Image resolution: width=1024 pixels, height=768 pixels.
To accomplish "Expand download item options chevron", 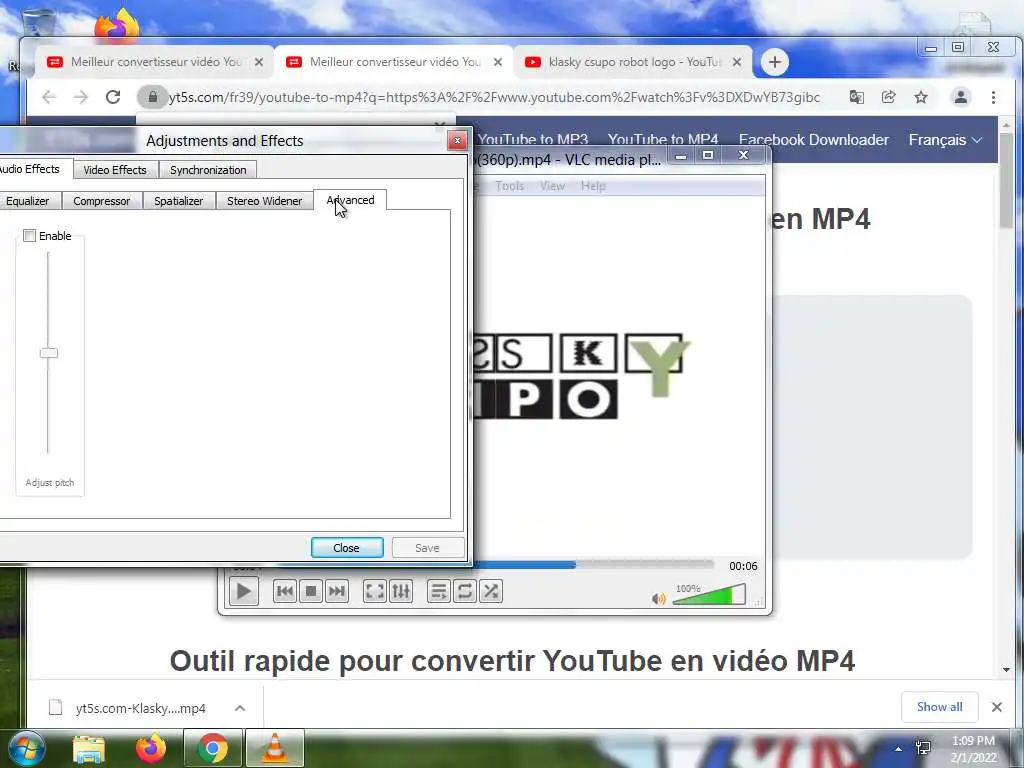I will [x=240, y=708].
